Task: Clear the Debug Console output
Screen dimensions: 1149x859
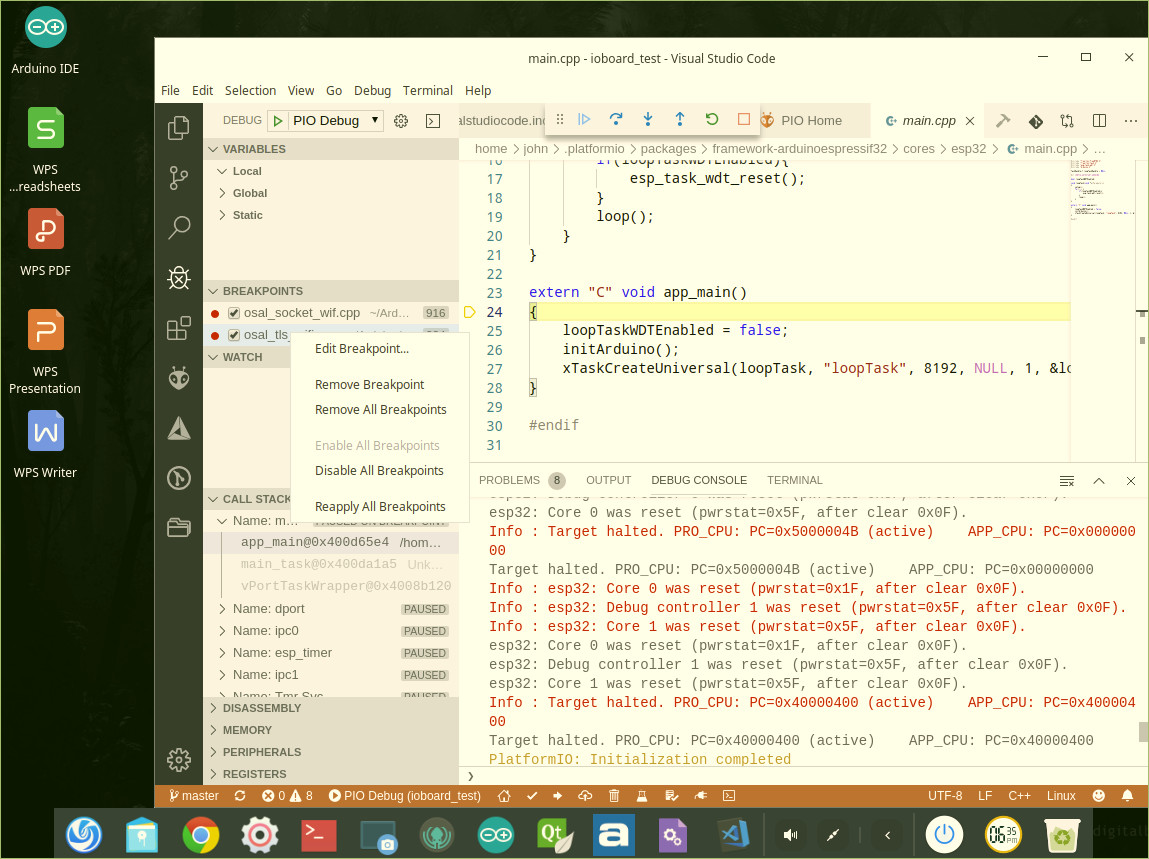Action: [1067, 481]
